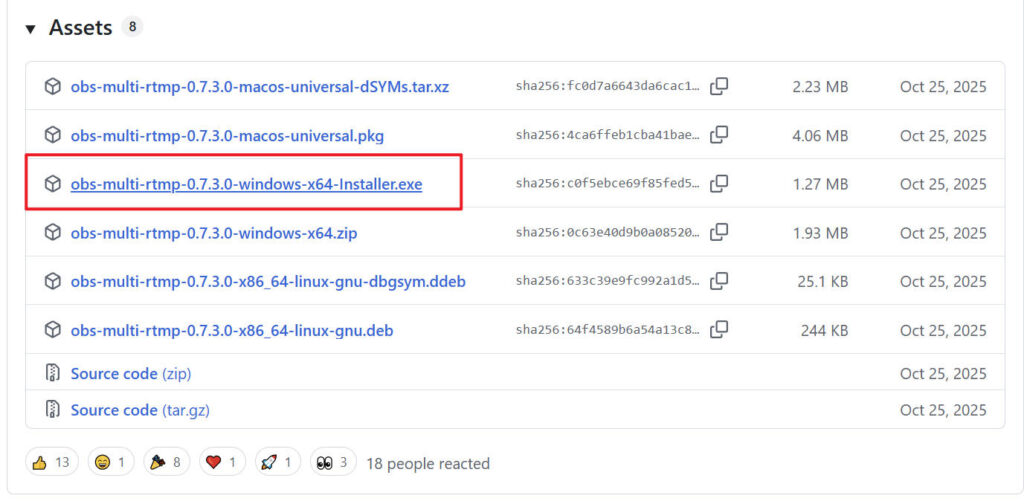Download the macos-universal-dSYMs.tar.xz file

(259, 87)
